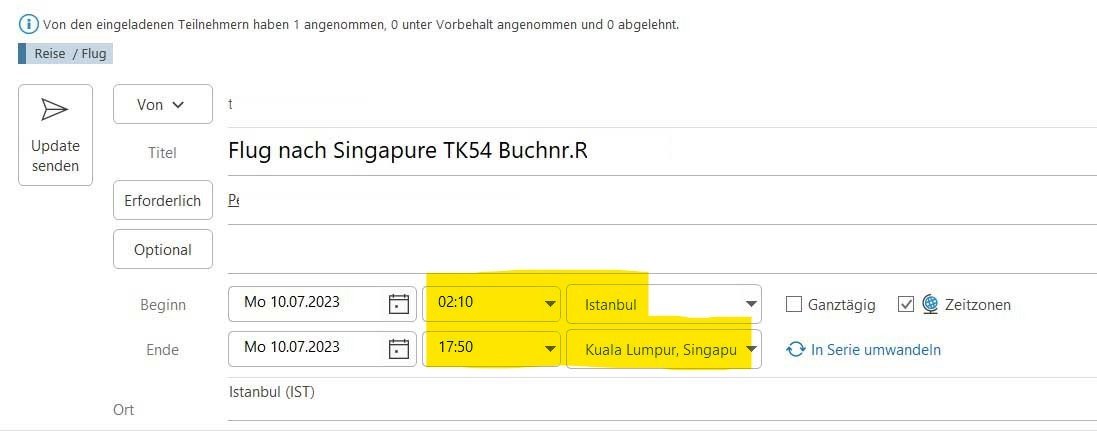The height and width of the screenshot is (431, 1097).
Task: Uncheck the Zeitzonen checkbox
Action: coord(906,304)
